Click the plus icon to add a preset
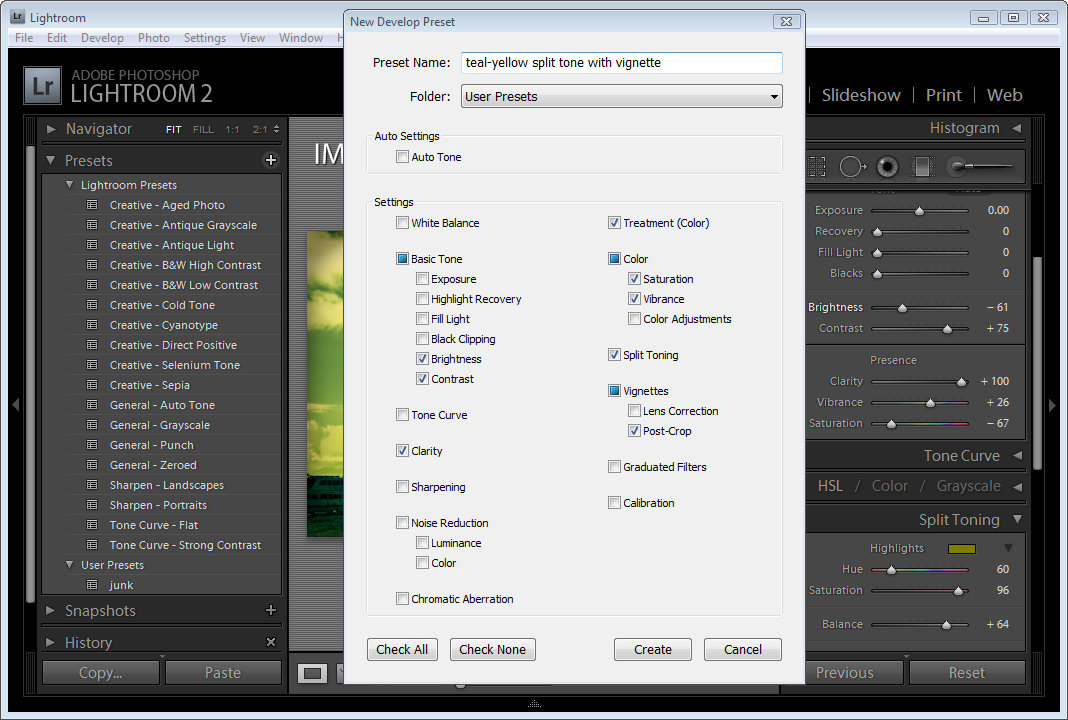This screenshot has width=1068, height=720. tap(270, 160)
